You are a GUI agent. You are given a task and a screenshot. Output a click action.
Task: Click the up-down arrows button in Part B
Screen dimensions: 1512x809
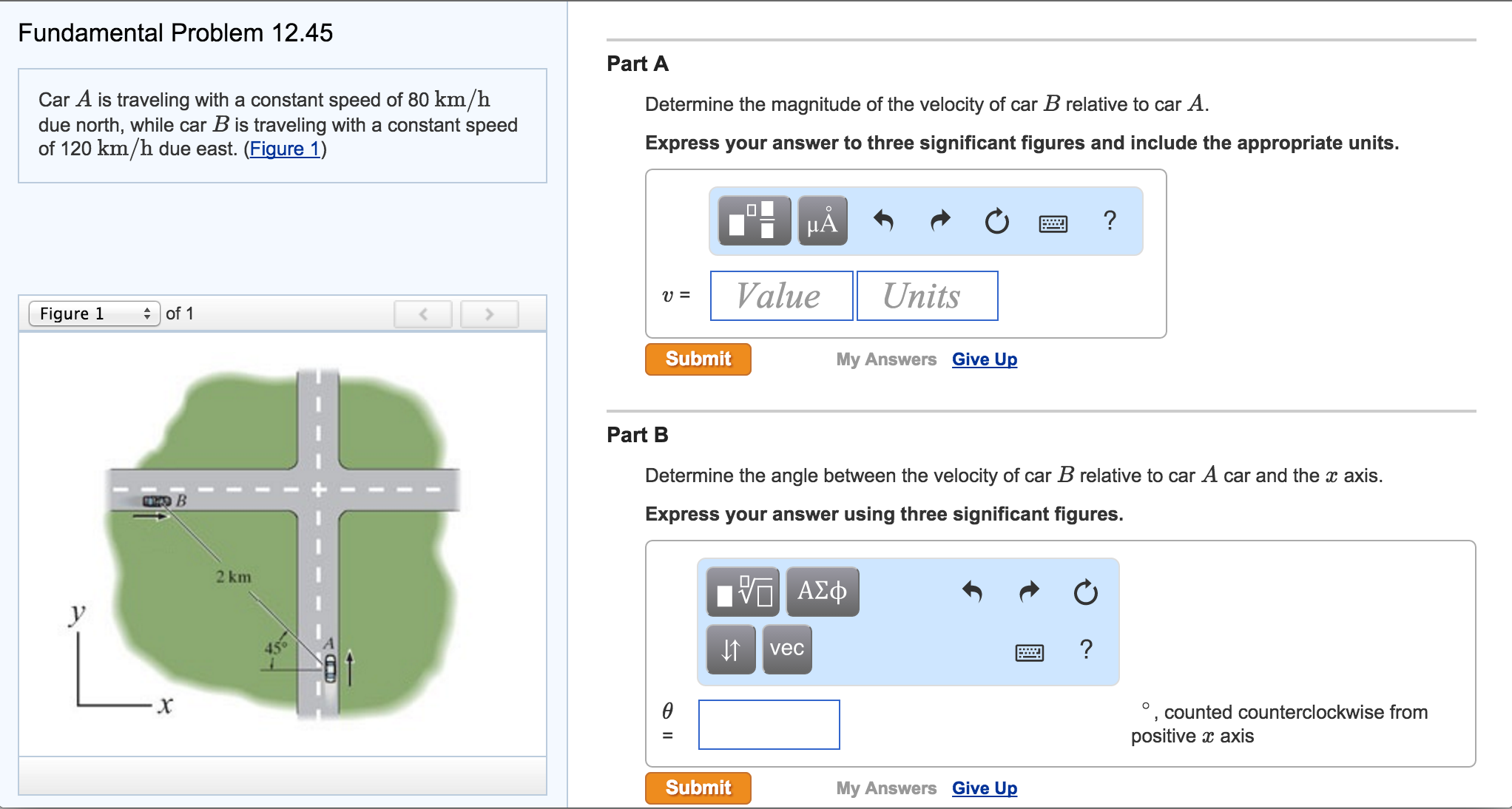(x=730, y=649)
